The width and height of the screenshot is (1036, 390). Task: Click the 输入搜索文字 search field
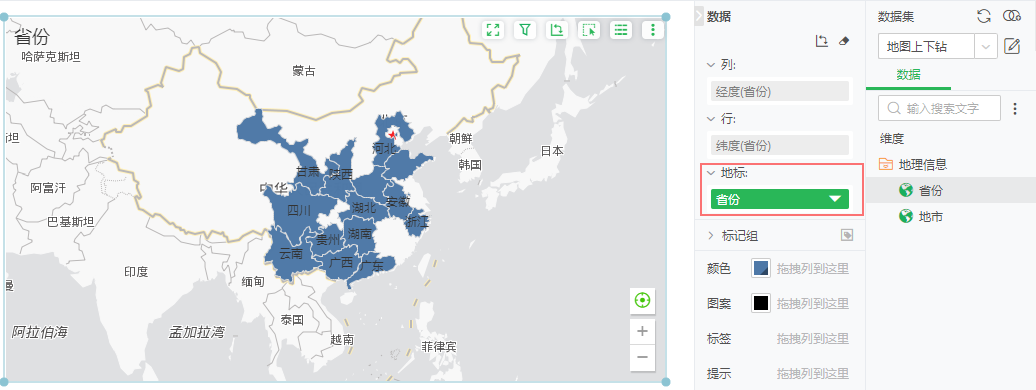tap(939, 108)
